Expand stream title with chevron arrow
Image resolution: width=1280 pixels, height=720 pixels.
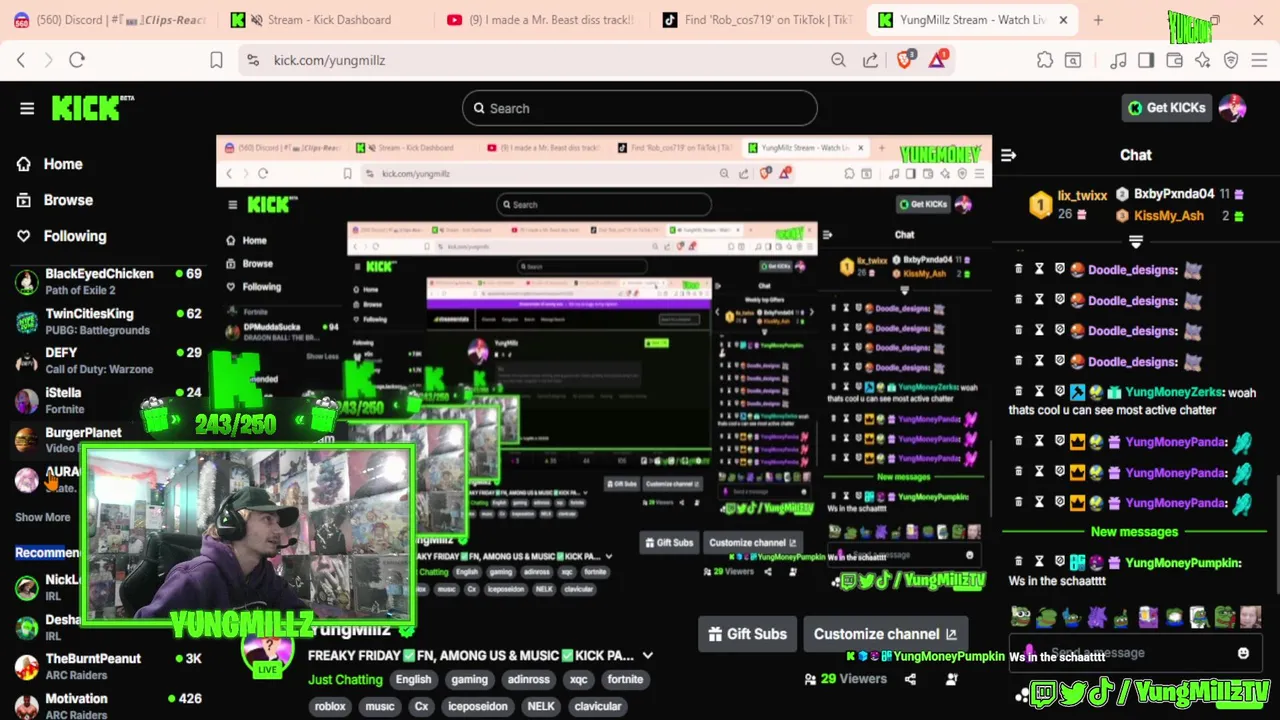(x=648, y=656)
